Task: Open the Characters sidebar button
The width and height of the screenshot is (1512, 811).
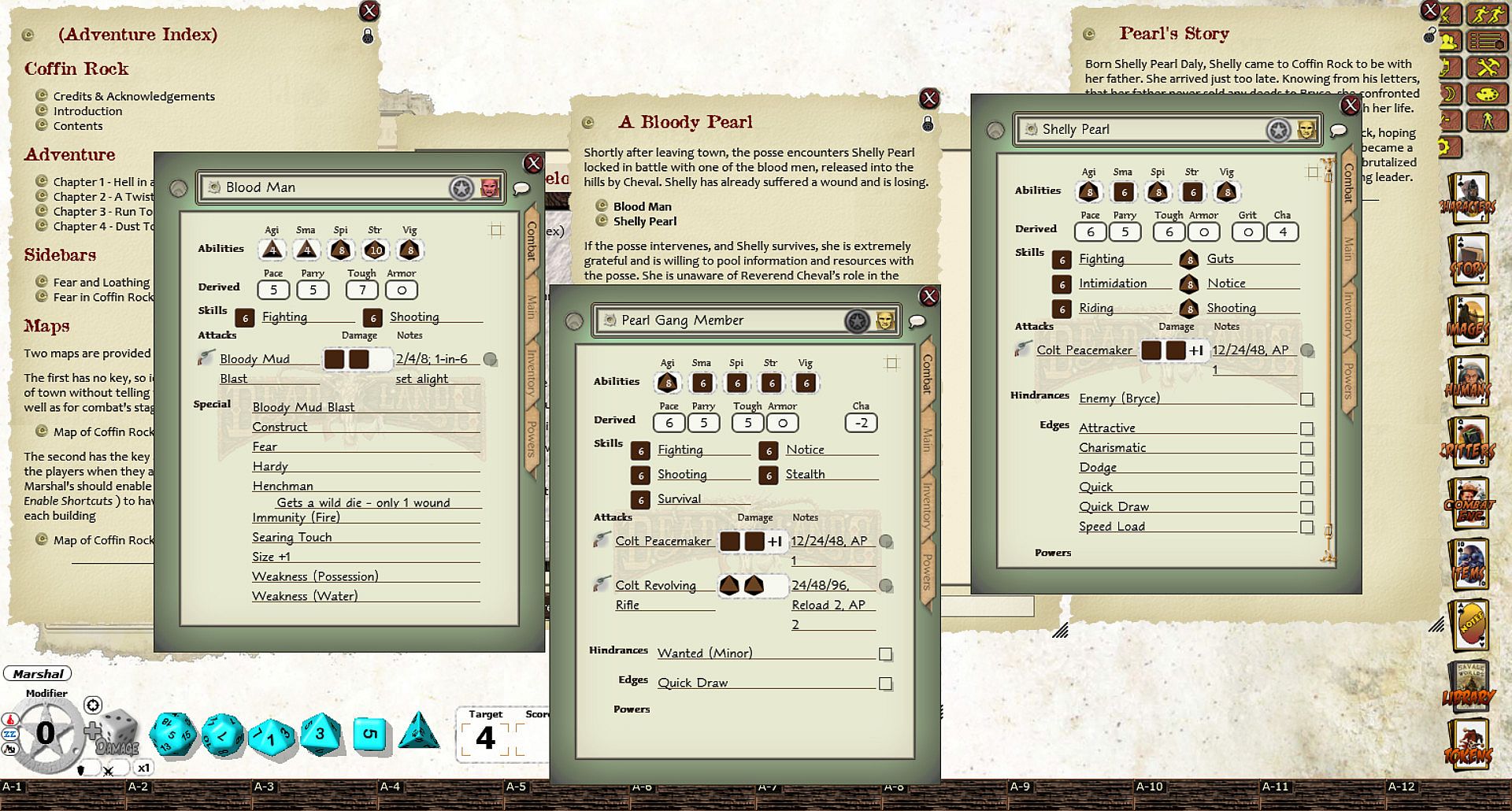Action: pyautogui.click(x=1468, y=199)
